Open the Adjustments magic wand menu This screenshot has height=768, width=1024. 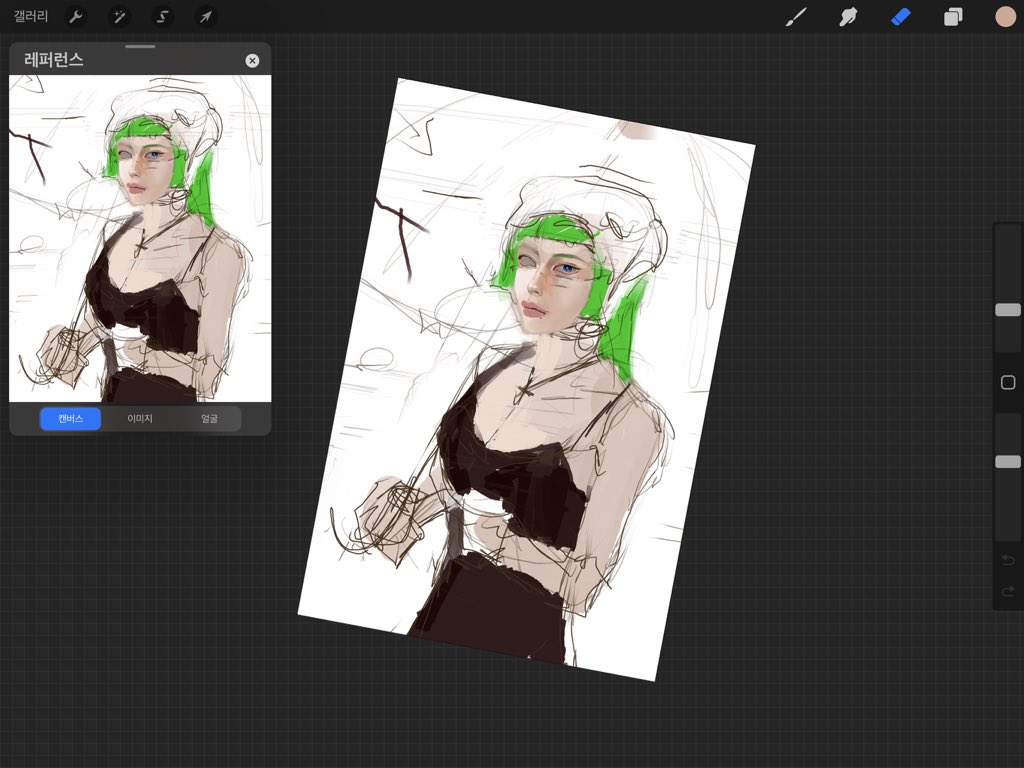click(119, 17)
